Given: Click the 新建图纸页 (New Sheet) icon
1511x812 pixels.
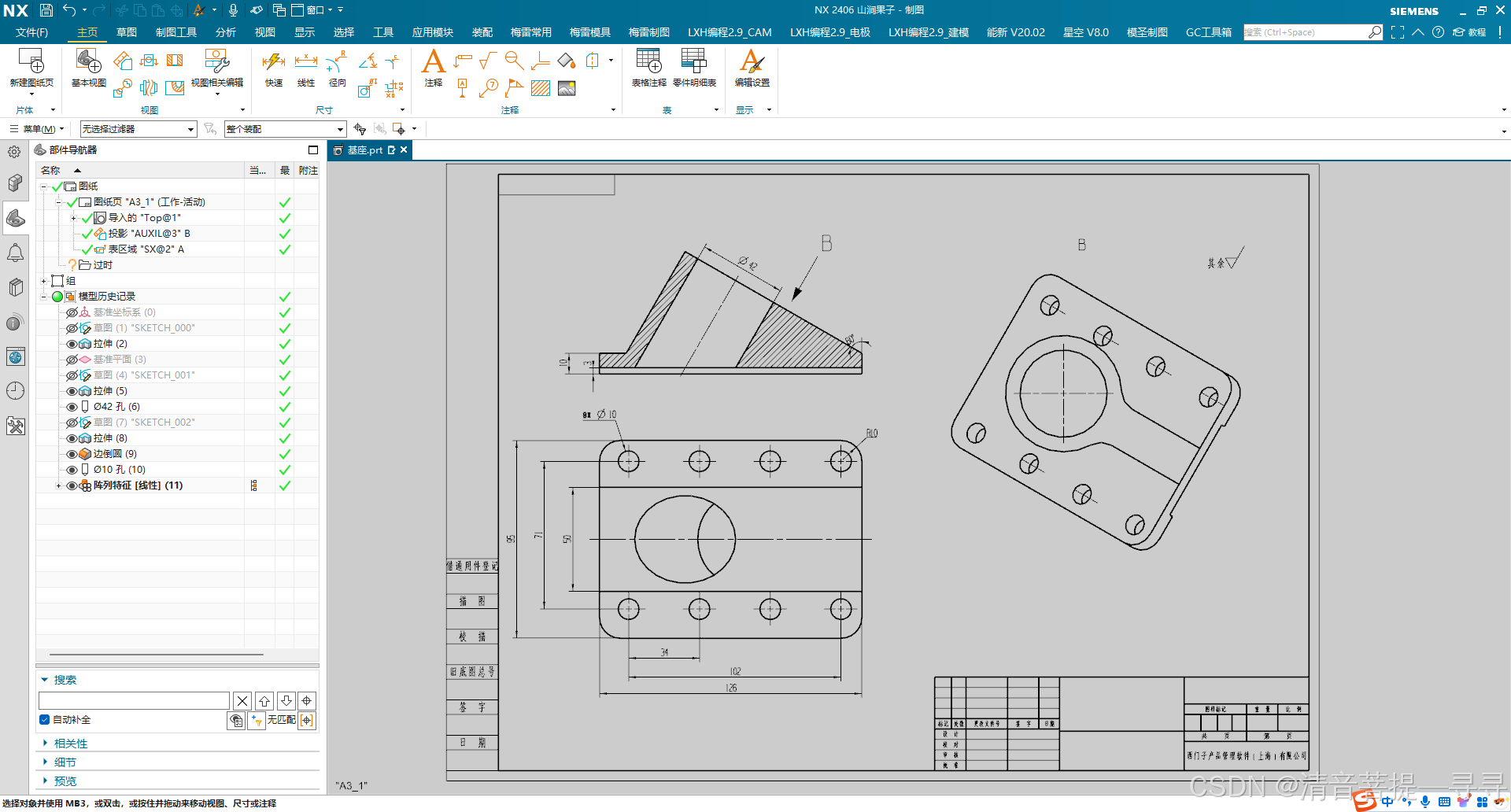Looking at the screenshot, I should pos(31,61).
